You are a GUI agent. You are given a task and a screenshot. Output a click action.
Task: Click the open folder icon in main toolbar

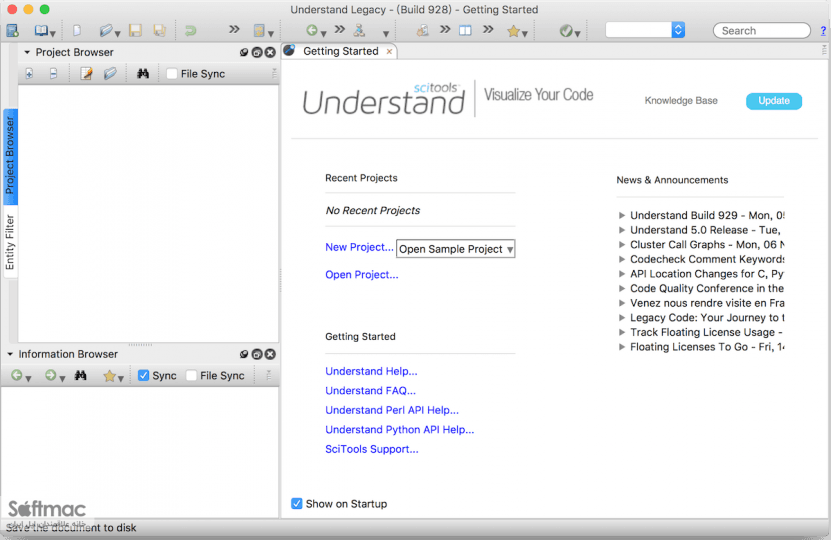[106, 31]
